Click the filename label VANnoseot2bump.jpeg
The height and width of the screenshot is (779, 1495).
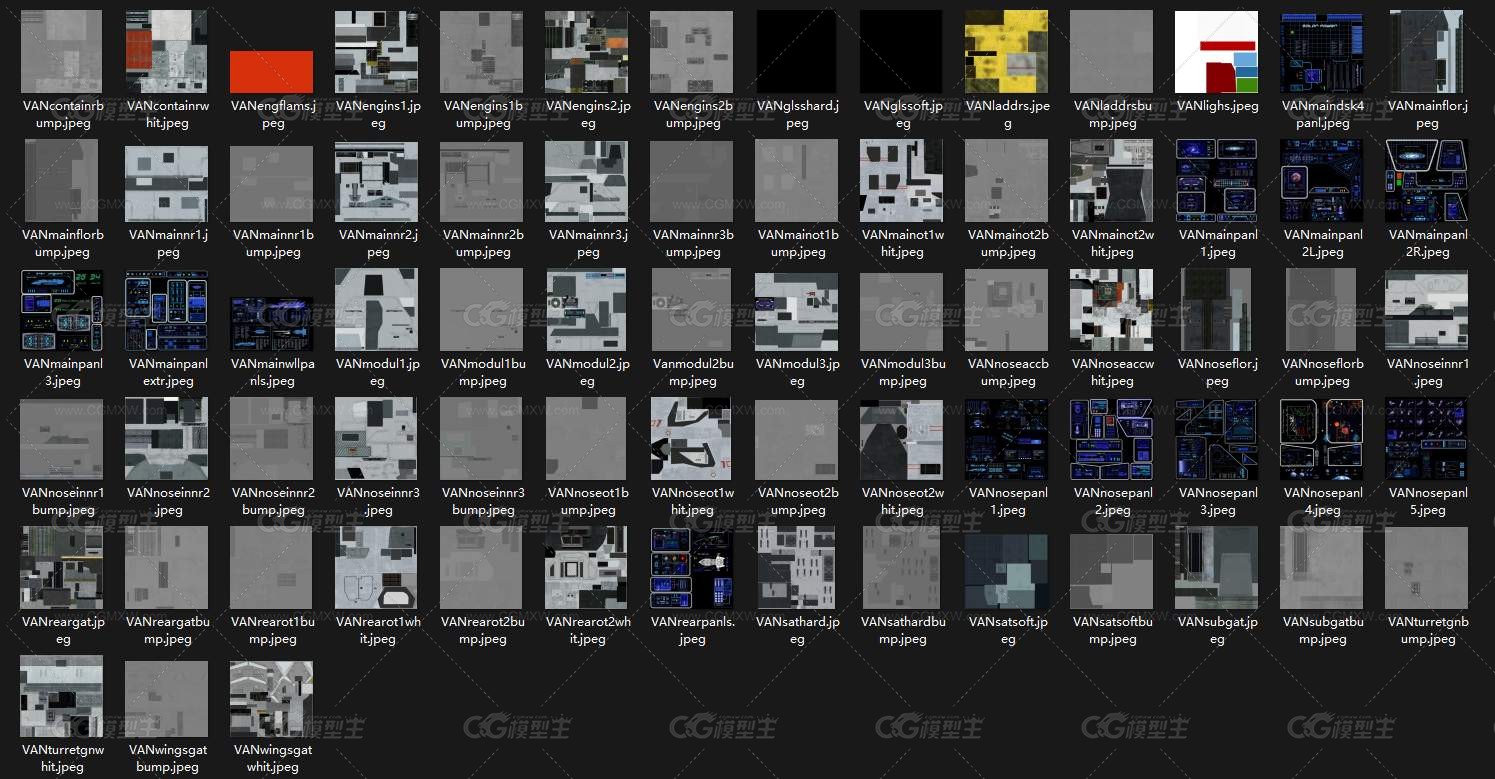pos(797,501)
